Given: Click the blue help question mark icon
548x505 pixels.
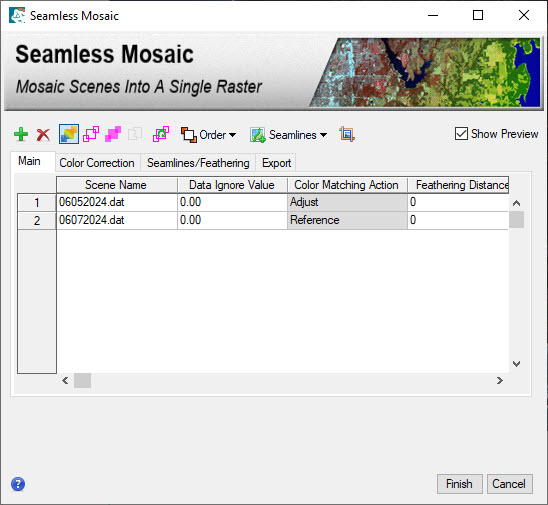Looking at the screenshot, I should [18, 484].
